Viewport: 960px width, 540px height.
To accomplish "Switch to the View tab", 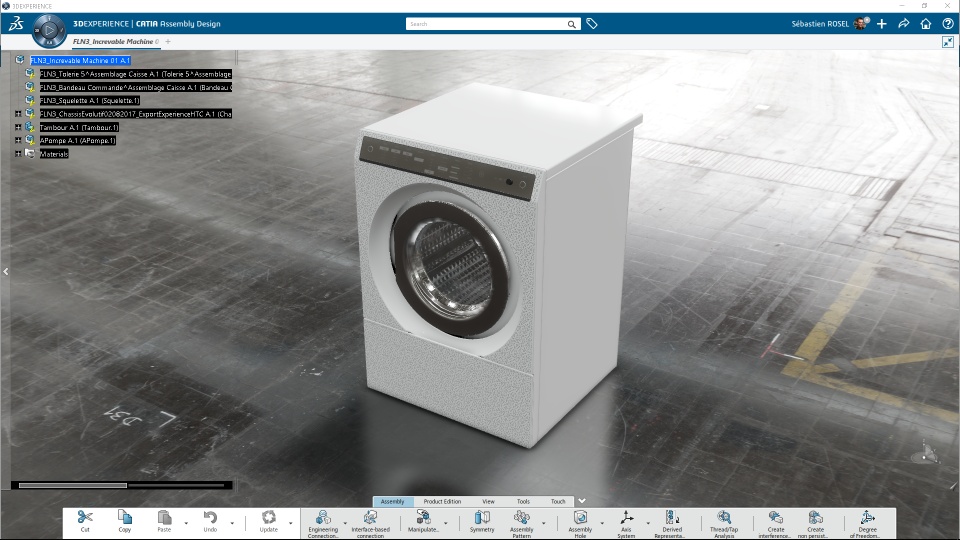I will tap(488, 501).
